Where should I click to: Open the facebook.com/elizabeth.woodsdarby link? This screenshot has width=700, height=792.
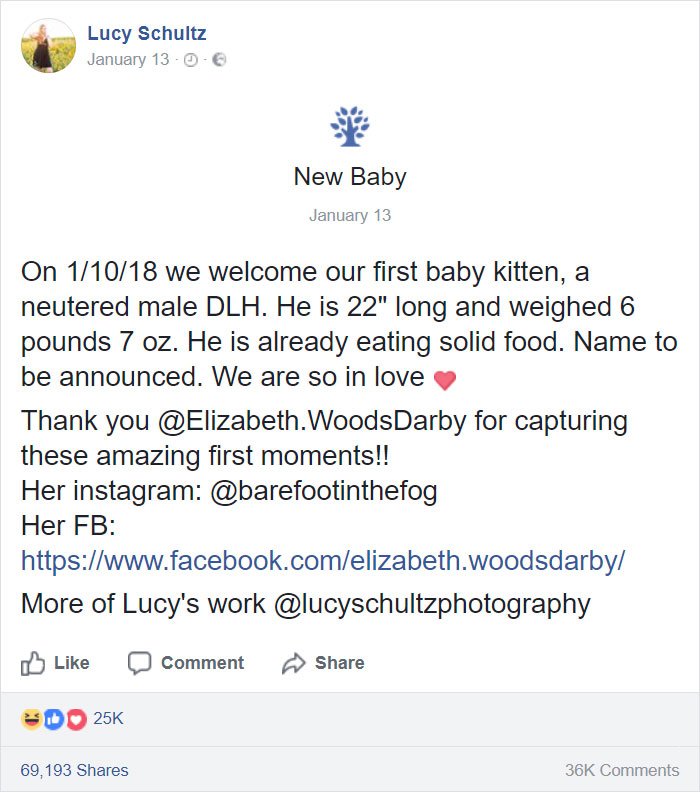click(x=323, y=560)
